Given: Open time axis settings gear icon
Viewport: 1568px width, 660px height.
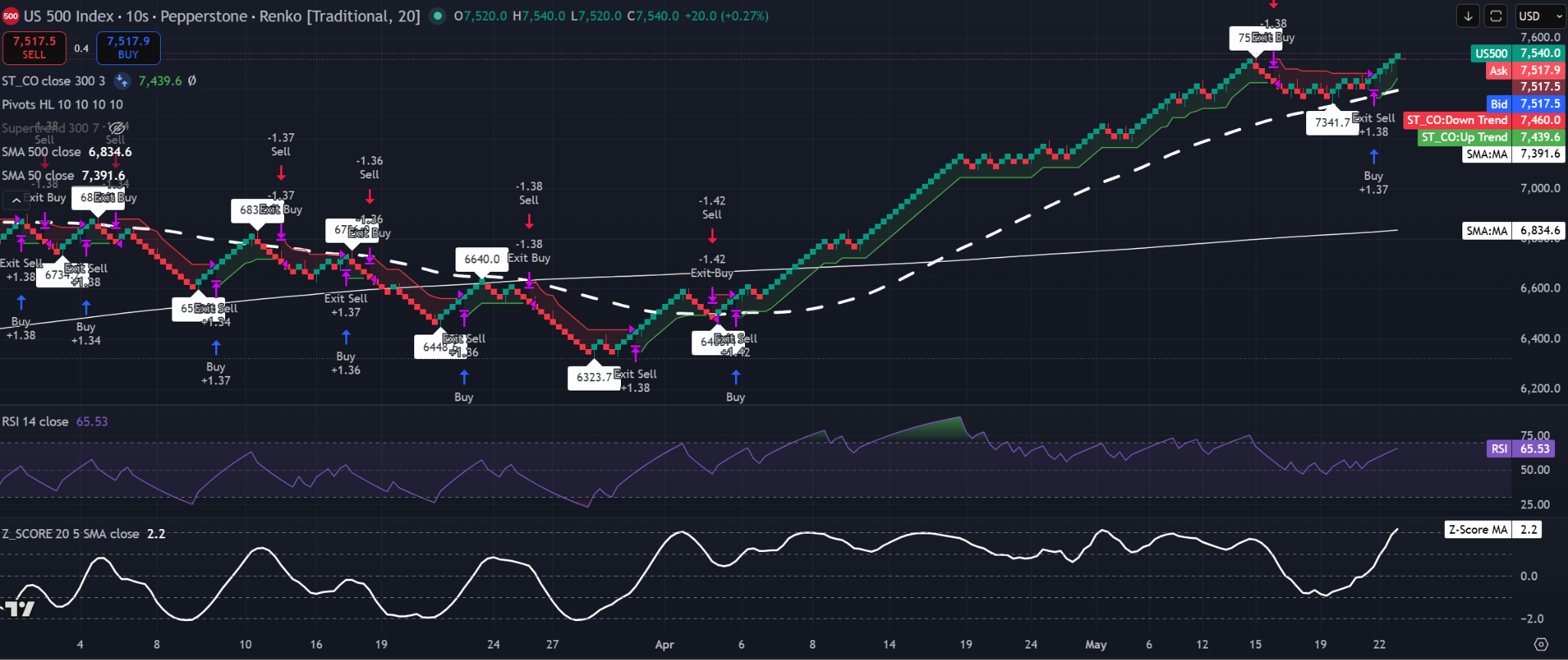Looking at the screenshot, I should tap(1540, 645).
